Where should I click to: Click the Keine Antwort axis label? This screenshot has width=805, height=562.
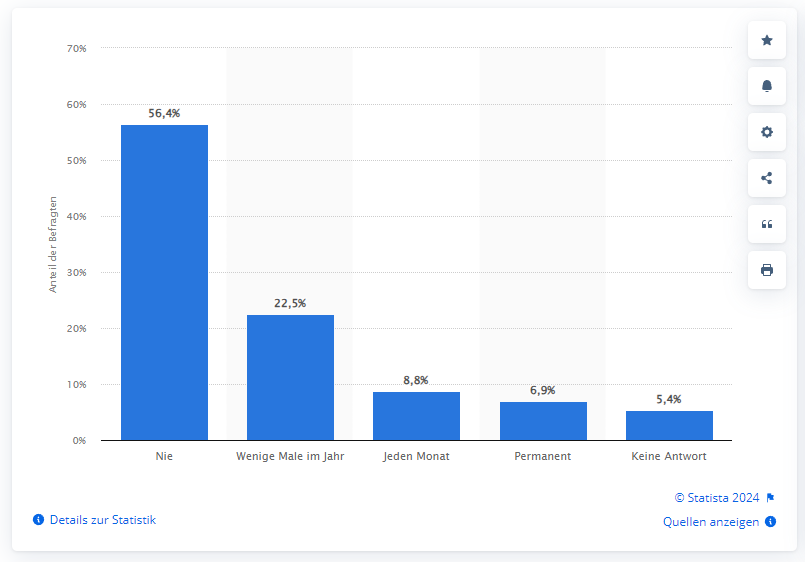click(669, 456)
